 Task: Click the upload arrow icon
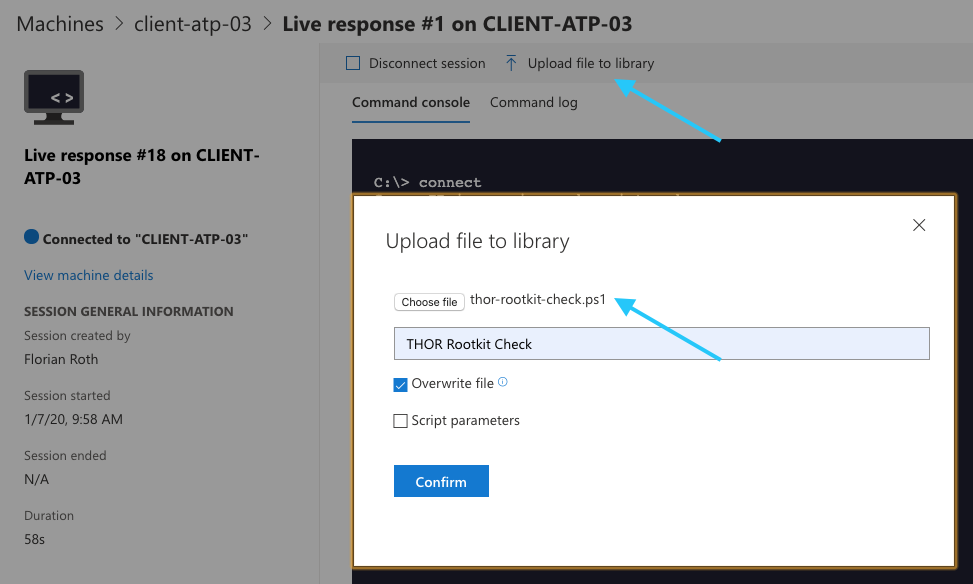511,63
